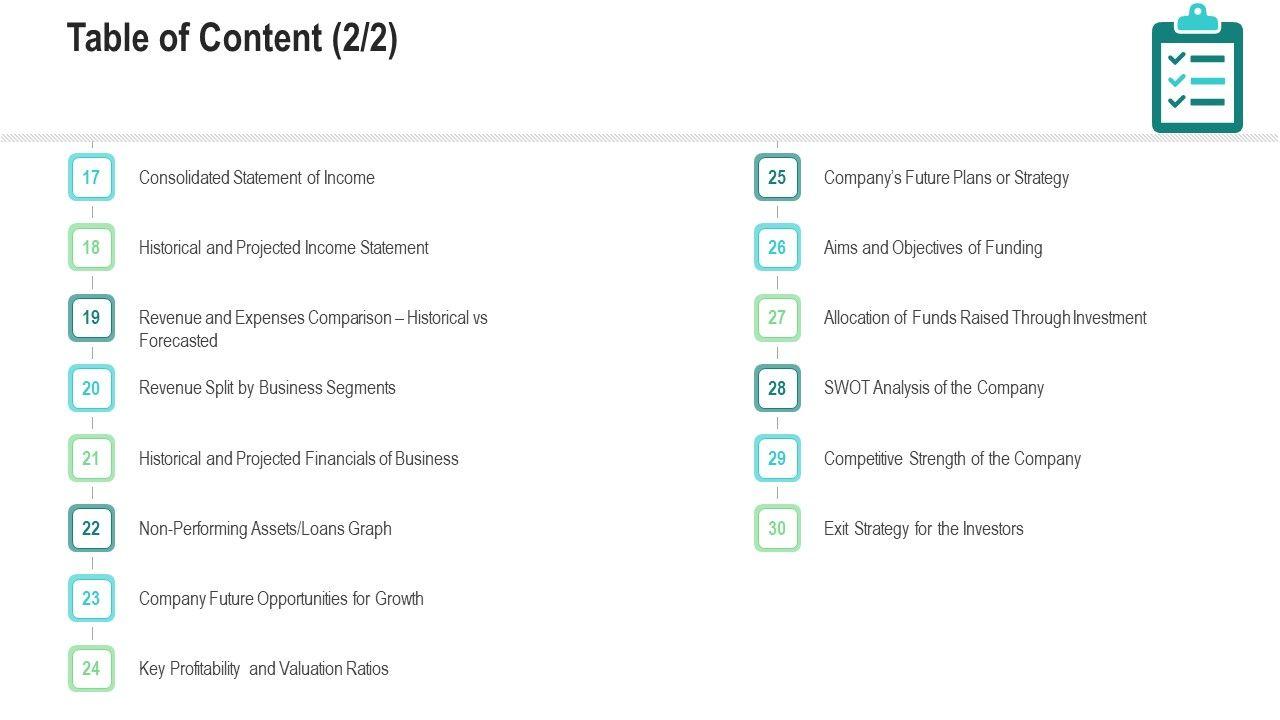Click number badge 24
This screenshot has height=720, width=1280.
click(x=91, y=669)
